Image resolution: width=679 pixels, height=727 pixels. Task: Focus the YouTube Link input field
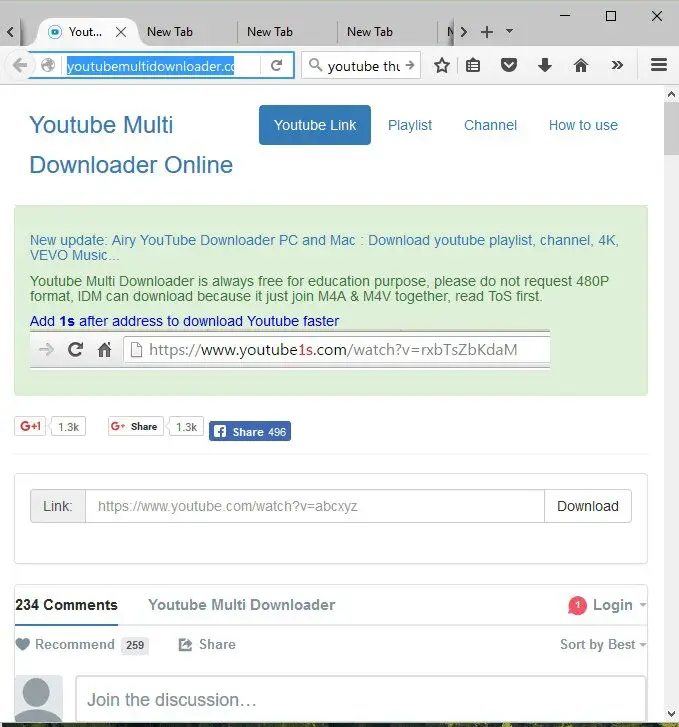(x=315, y=506)
